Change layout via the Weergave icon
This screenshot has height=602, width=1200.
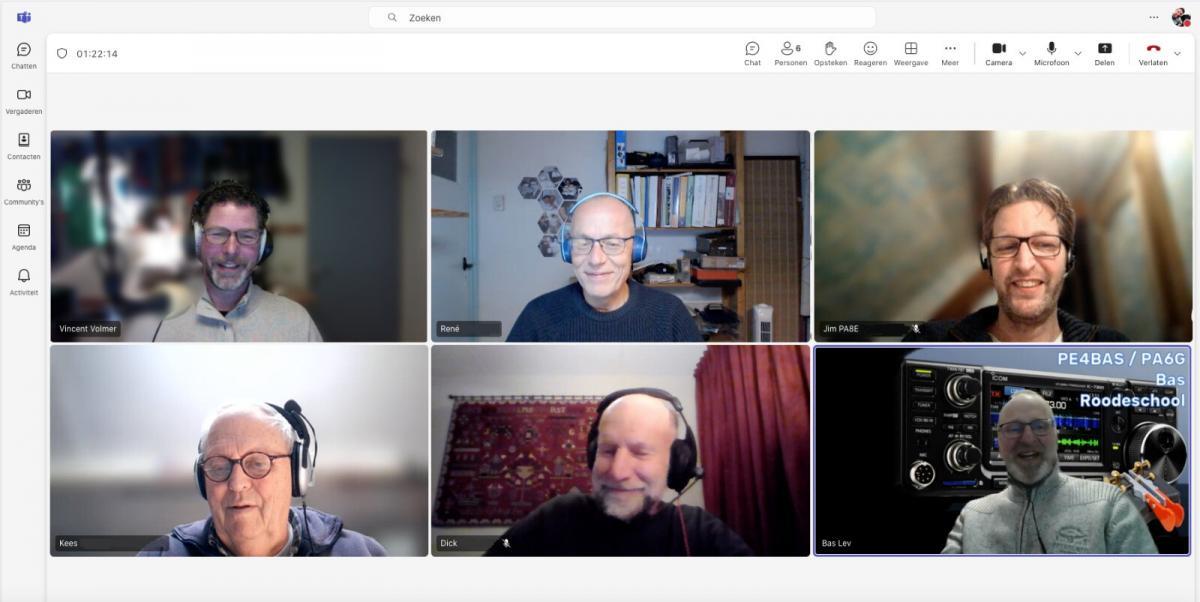click(x=910, y=53)
